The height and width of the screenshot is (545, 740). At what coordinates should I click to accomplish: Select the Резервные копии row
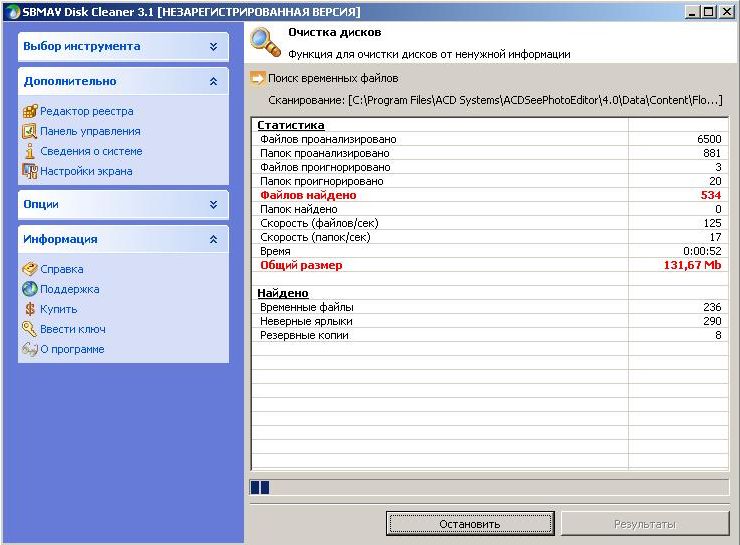[490, 335]
